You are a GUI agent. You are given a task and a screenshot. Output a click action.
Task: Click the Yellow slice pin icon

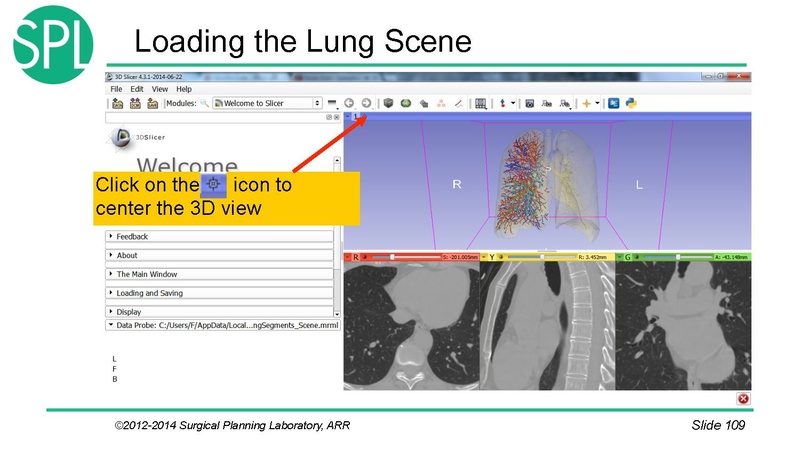click(x=484, y=257)
